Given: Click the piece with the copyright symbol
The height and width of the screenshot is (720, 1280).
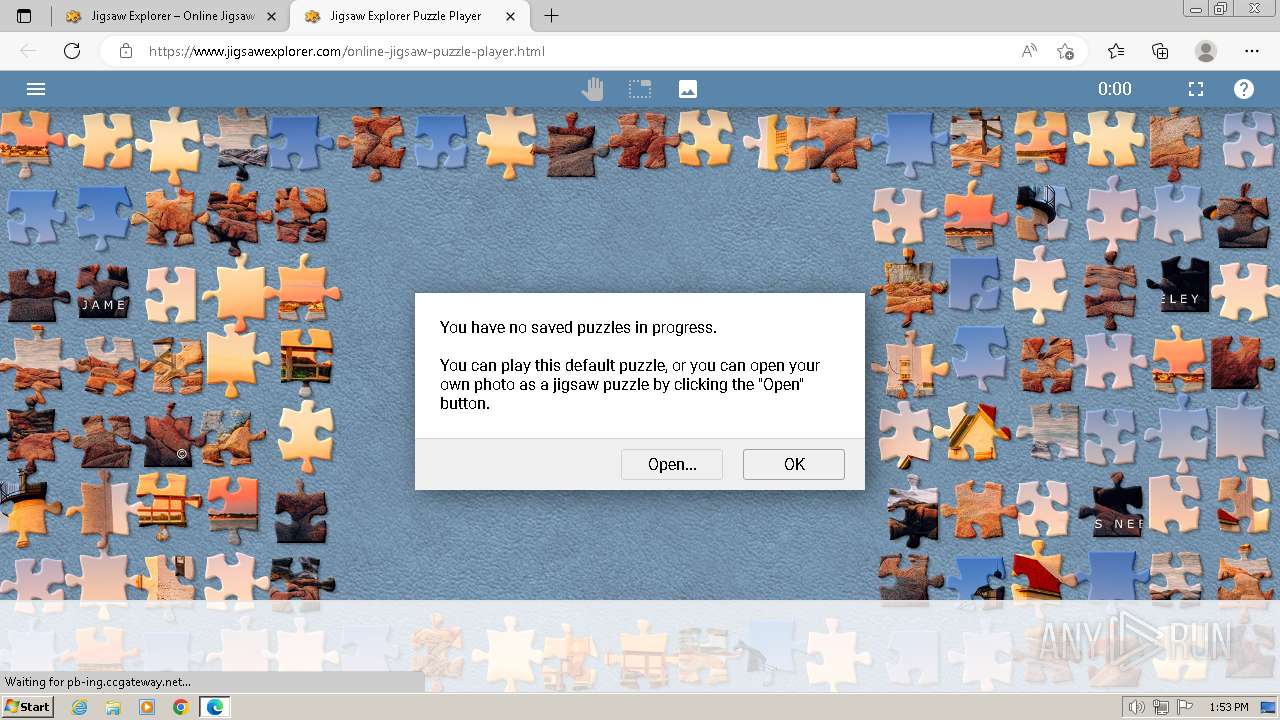Looking at the screenshot, I should pos(172,436).
